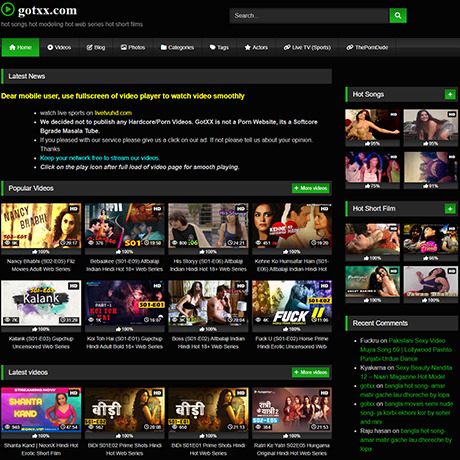The width and height of the screenshot is (460, 460).
Task: Open the Videos menu item
Action: pyautogui.click(x=59, y=47)
